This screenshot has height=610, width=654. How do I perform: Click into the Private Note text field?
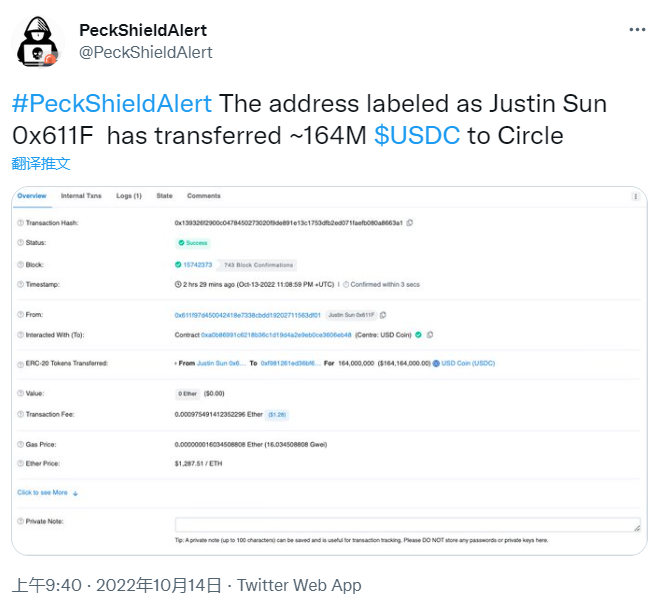pos(407,524)
